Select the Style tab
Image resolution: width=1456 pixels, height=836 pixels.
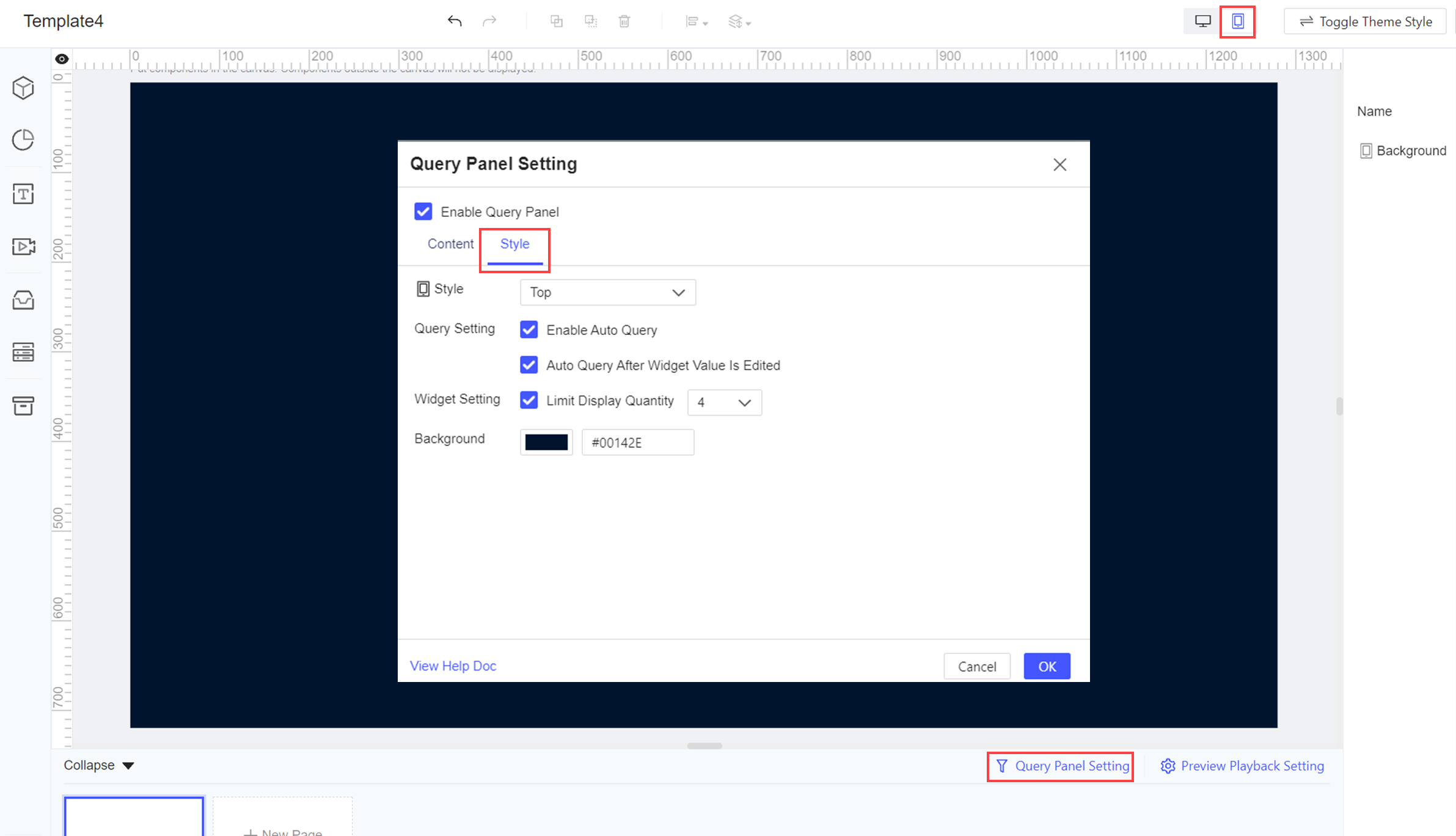point(514,244)
